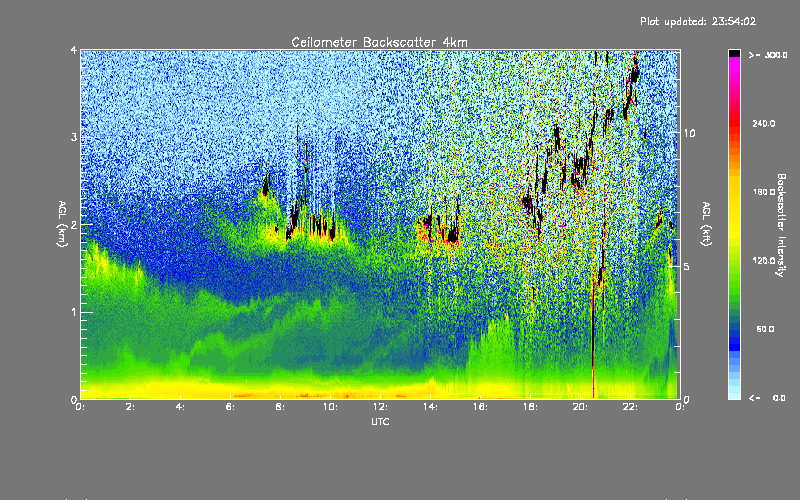Viewport: 800px width, 500px height.
Task: Click the "14:" UTC hour tick label
Action: pyautogui.click(x=430, y=407)
